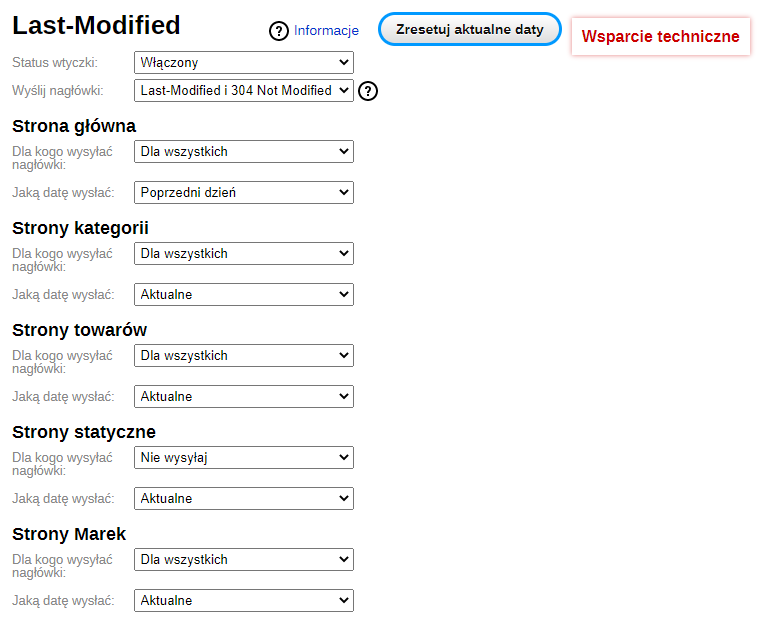Expand Strony Marek date dropdown
This screenshot has width=766, height=638.
click(244, 600)
